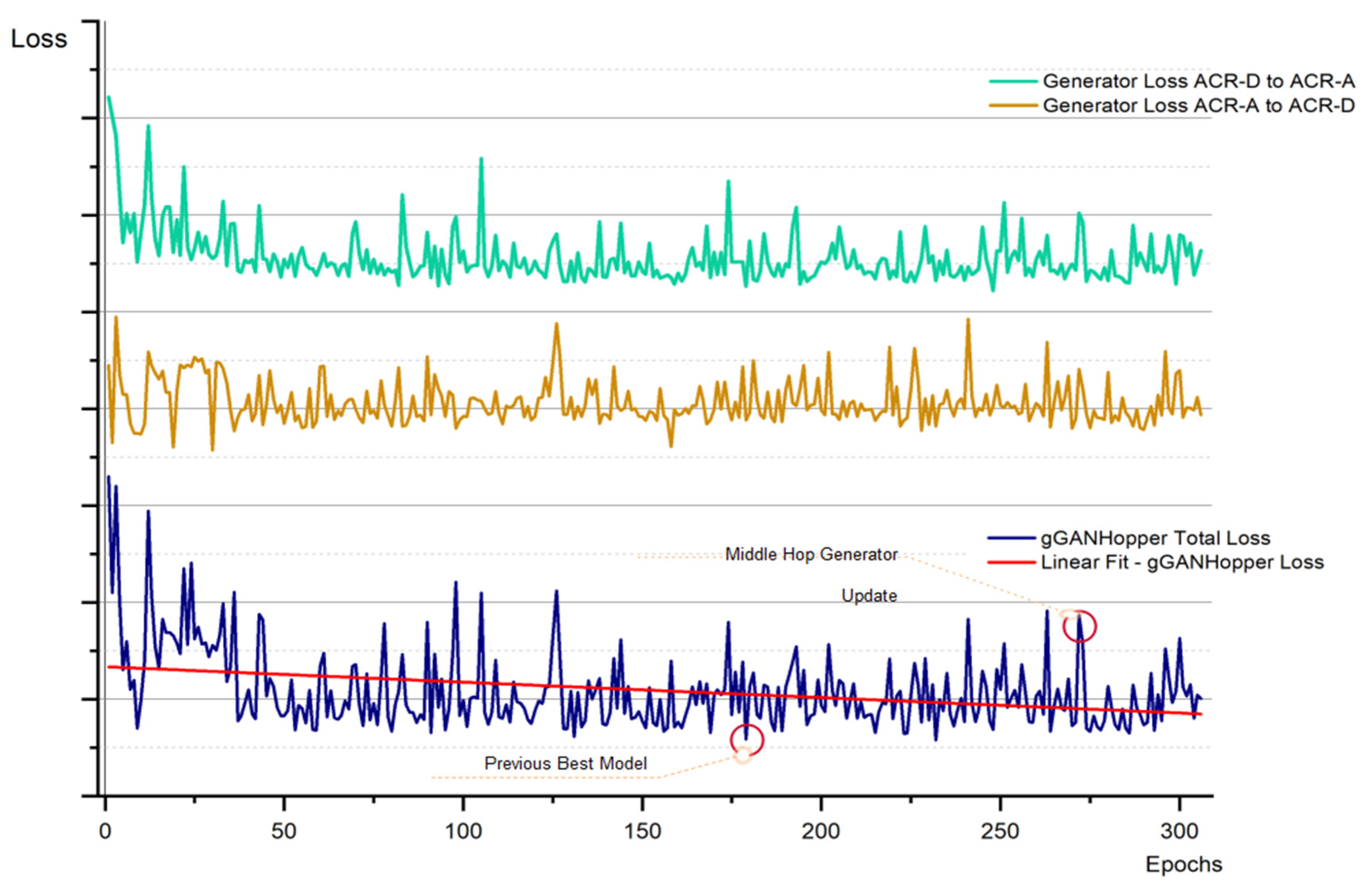Click the 'Loss' y-axis label
Viewport: 1372px width, 890px height.
[x=39, y=39]
